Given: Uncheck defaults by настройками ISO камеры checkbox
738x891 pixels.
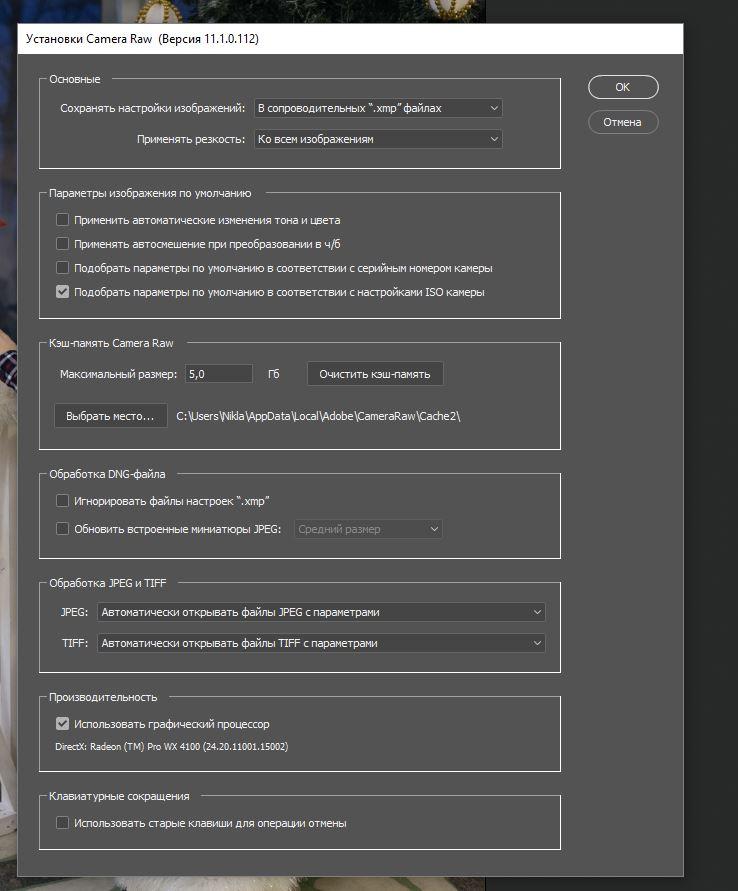Looking at the screenshot, I should pyautogui.click(x=62, y=292).
